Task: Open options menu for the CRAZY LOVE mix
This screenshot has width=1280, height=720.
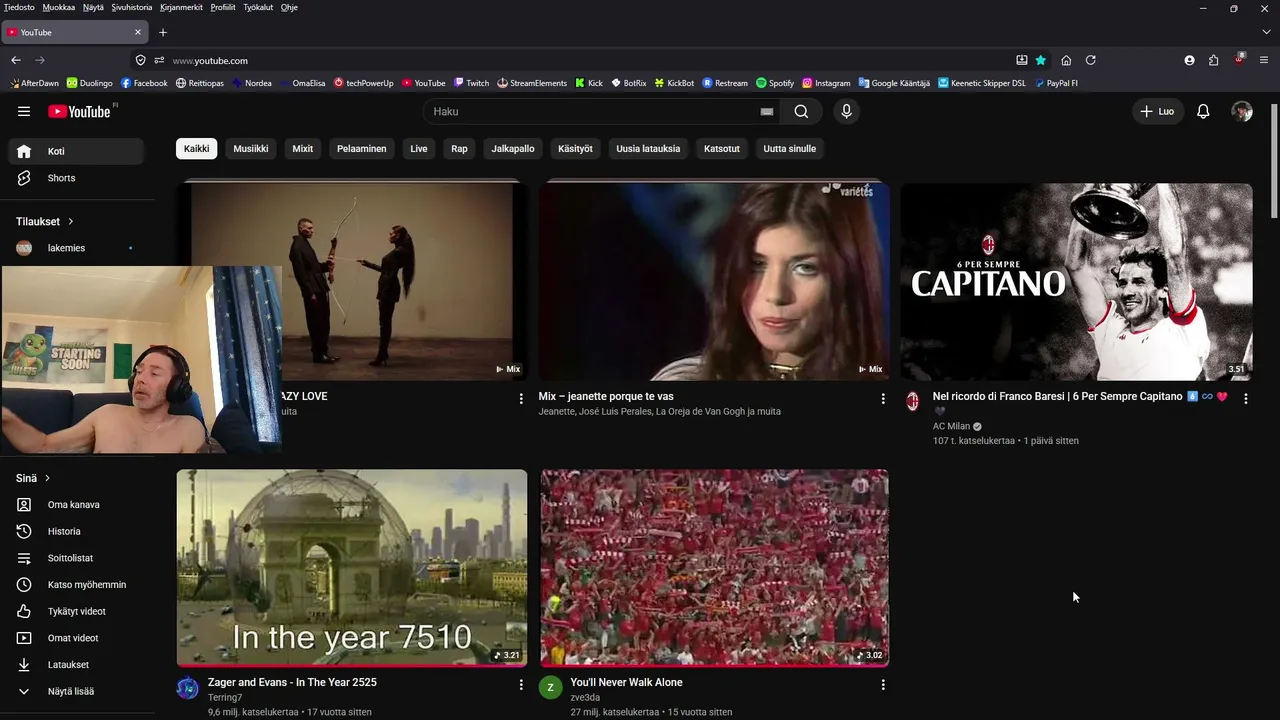Action: [520, 398]
